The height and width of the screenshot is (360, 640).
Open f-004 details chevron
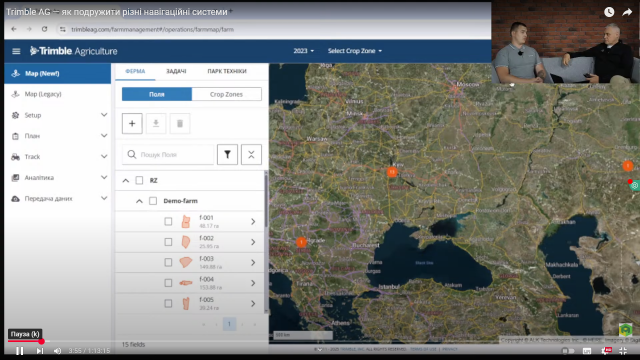[253, 283]
